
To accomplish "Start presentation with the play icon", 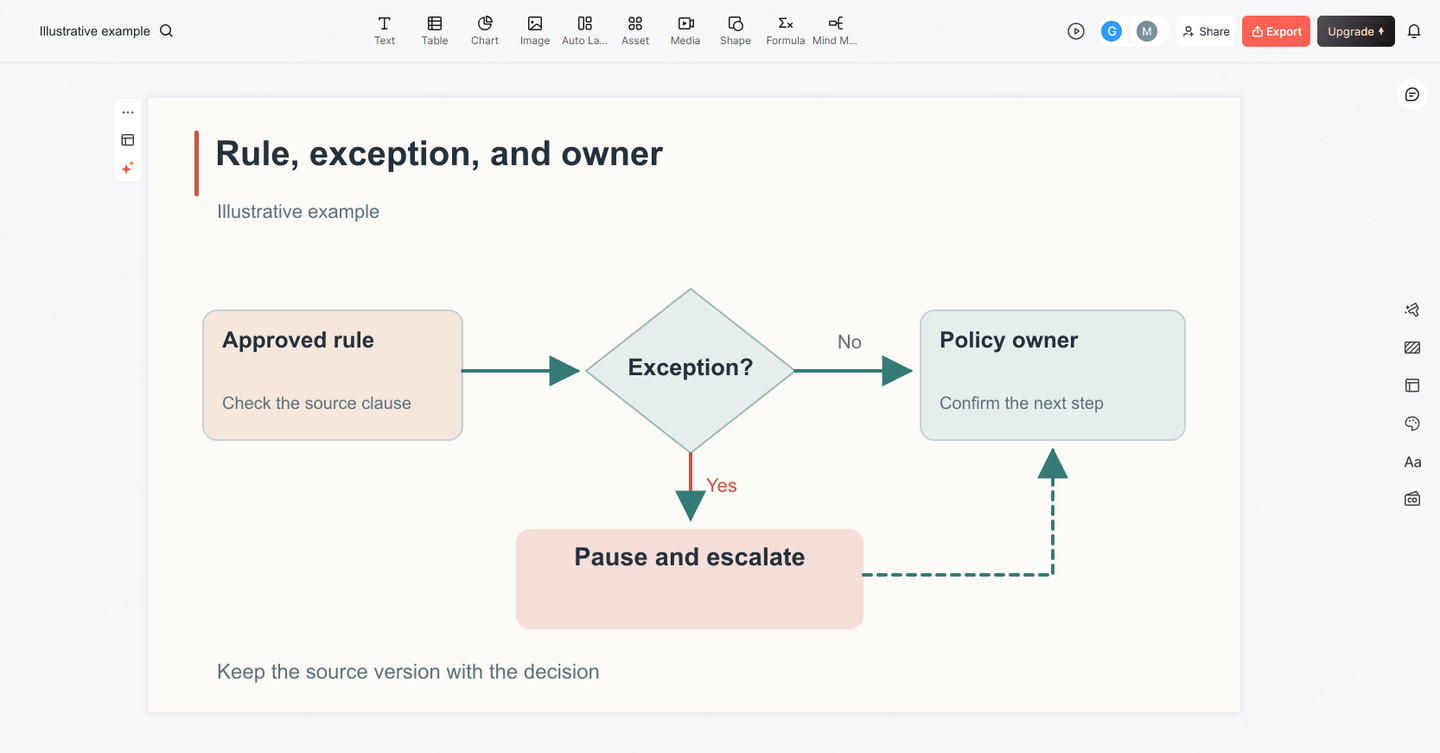I will (x=1076, y=31).
